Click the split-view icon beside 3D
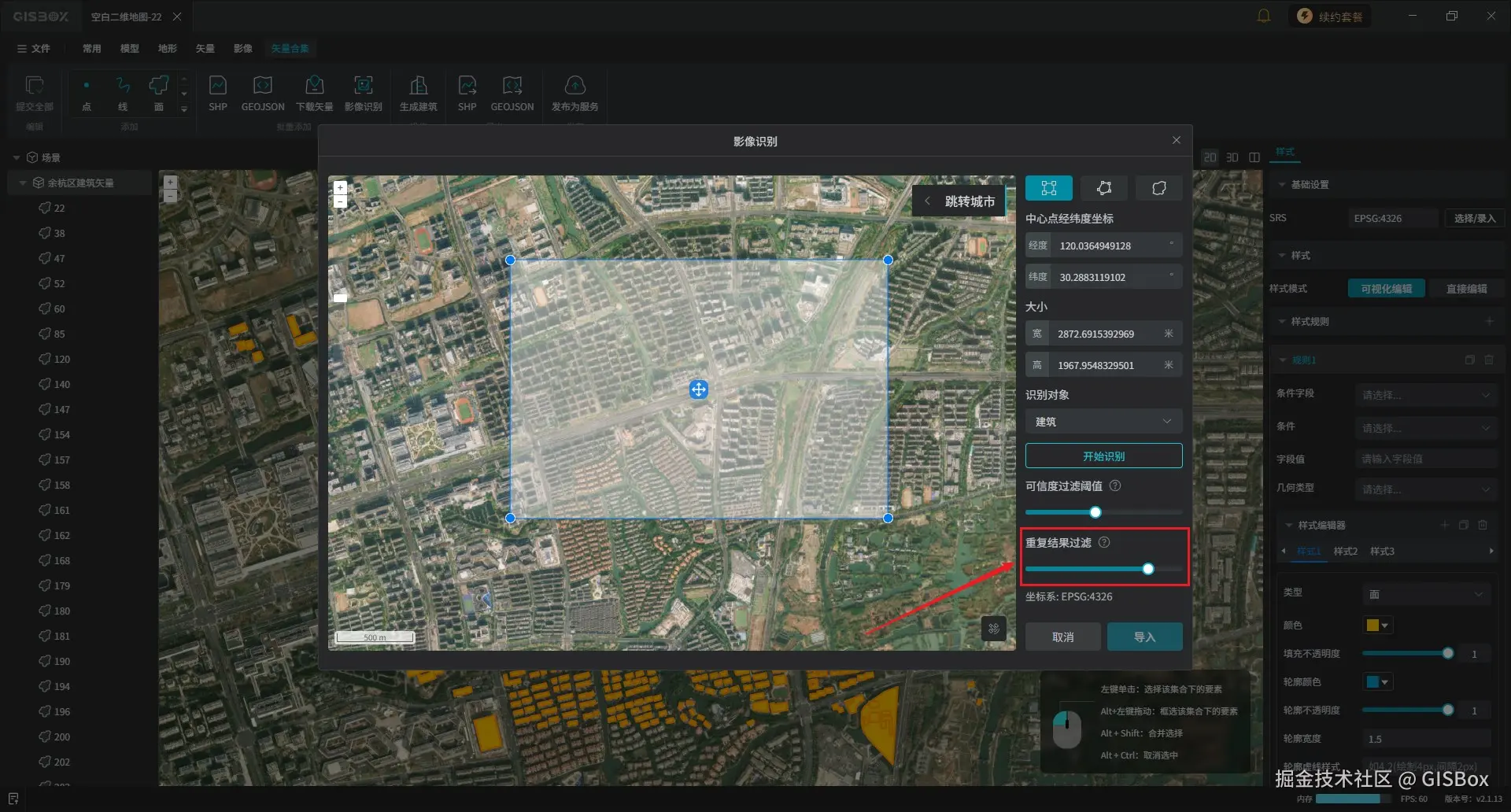This screenshot has height=812, width=1511. point(1254,157)
